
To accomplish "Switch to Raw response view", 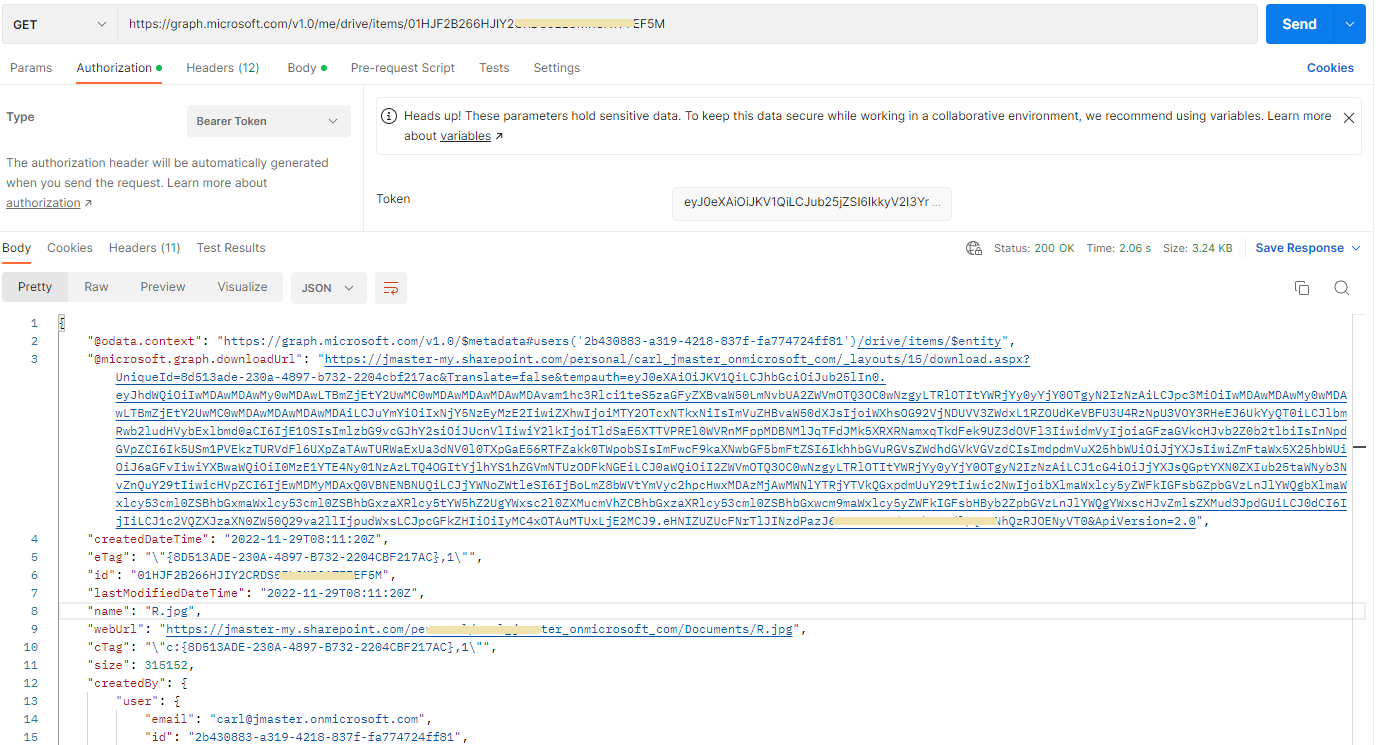I will pyautogui.click(x=96, y=287).
